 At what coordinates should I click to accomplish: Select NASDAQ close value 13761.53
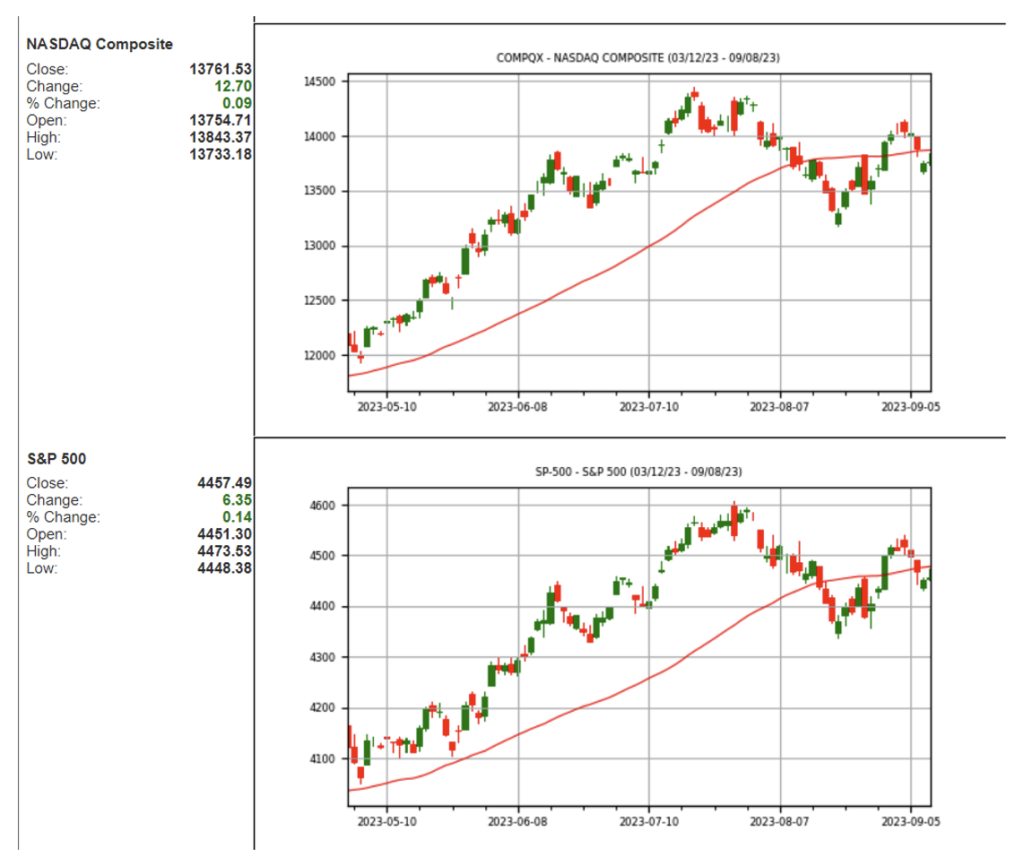(221, 69)
